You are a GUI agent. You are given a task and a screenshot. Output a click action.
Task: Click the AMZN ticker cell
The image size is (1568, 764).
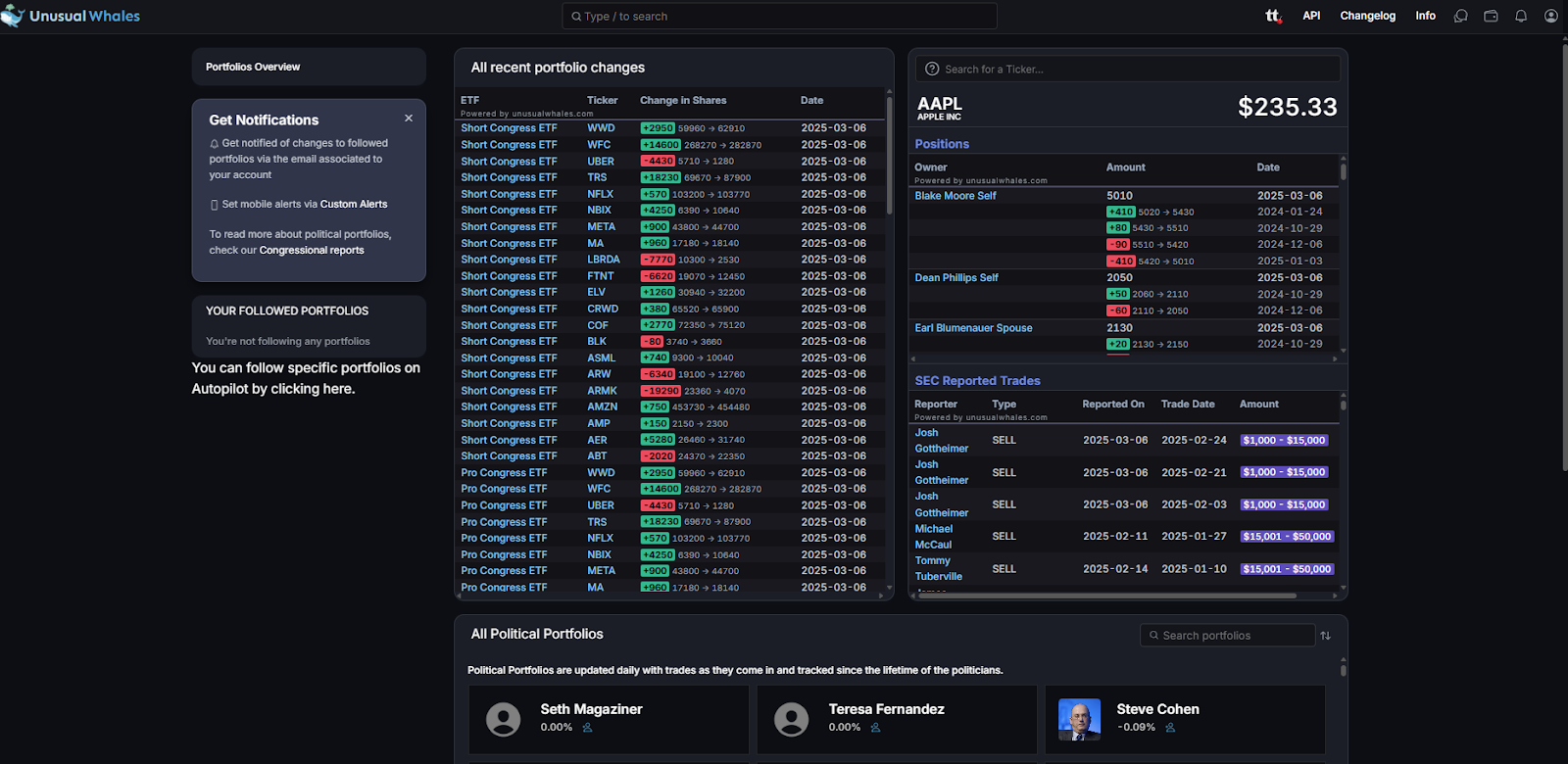click(603, 407)
